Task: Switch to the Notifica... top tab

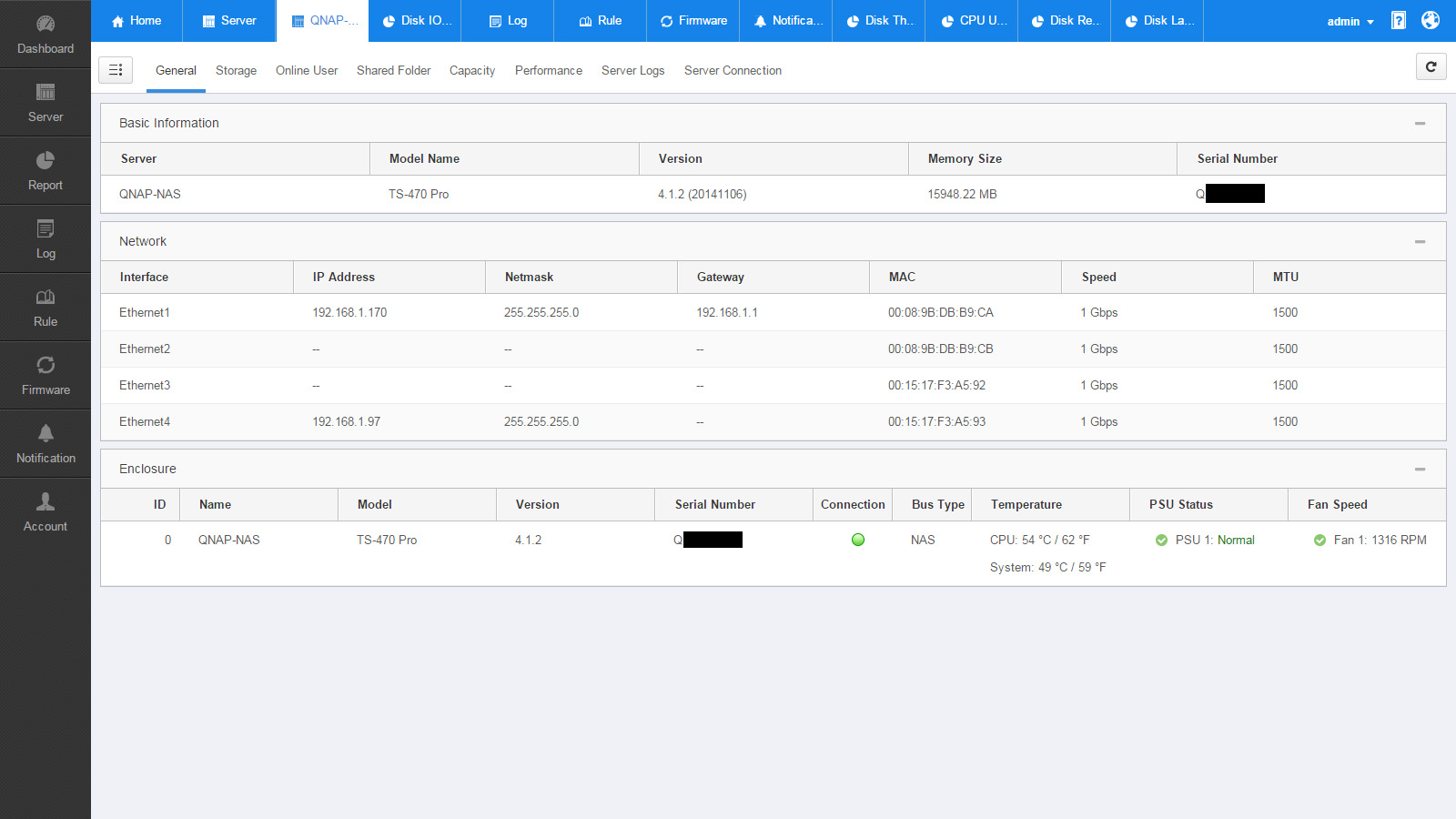Action: point(787,21)
